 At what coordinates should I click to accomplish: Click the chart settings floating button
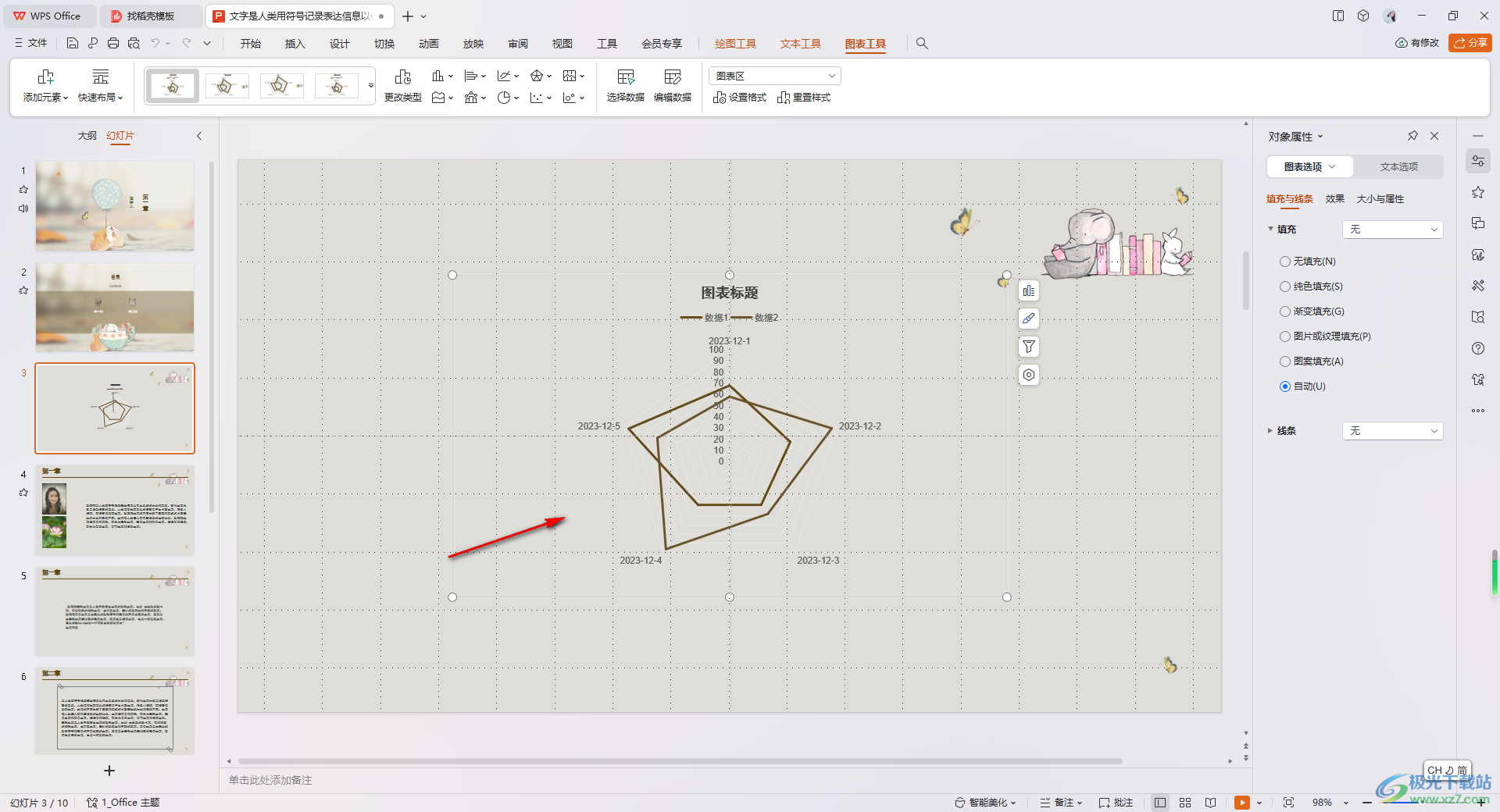pyautogui.click(x=1029, y=375)
